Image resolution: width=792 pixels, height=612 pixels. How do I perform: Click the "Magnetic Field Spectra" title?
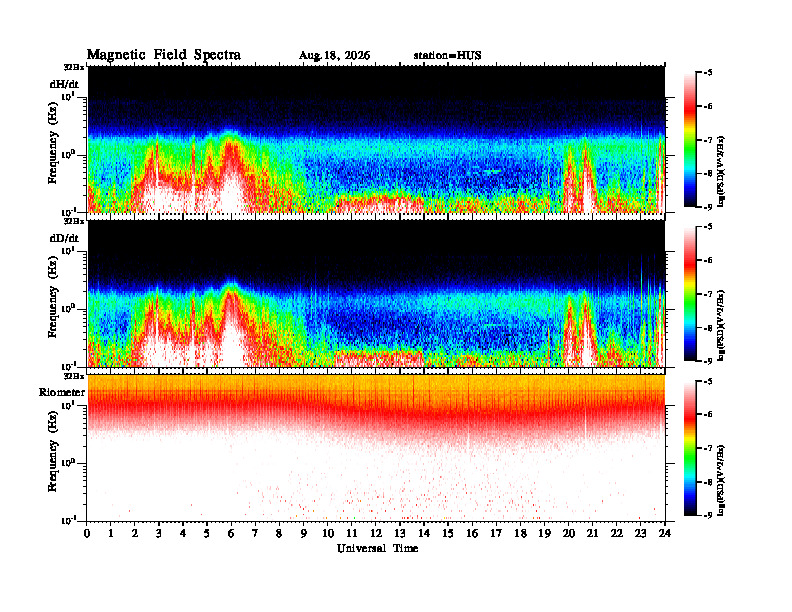point(164,55)
